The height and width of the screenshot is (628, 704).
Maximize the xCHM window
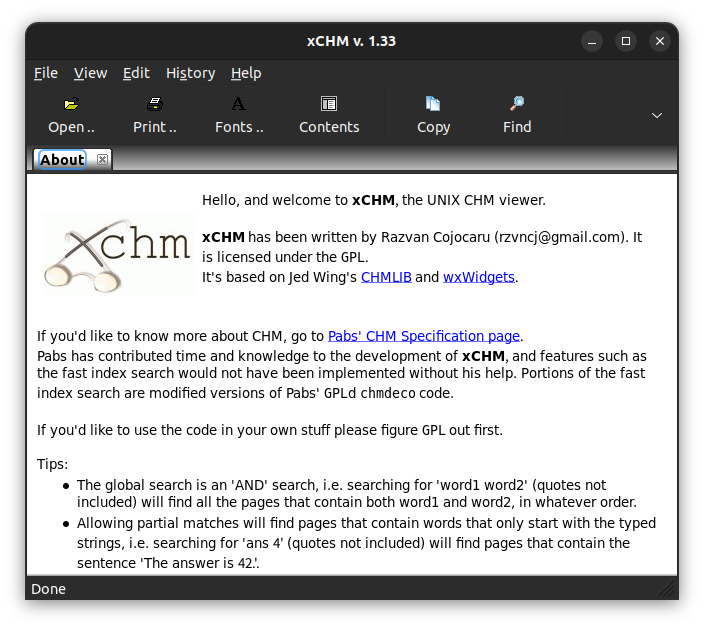(x=626, y=41)
